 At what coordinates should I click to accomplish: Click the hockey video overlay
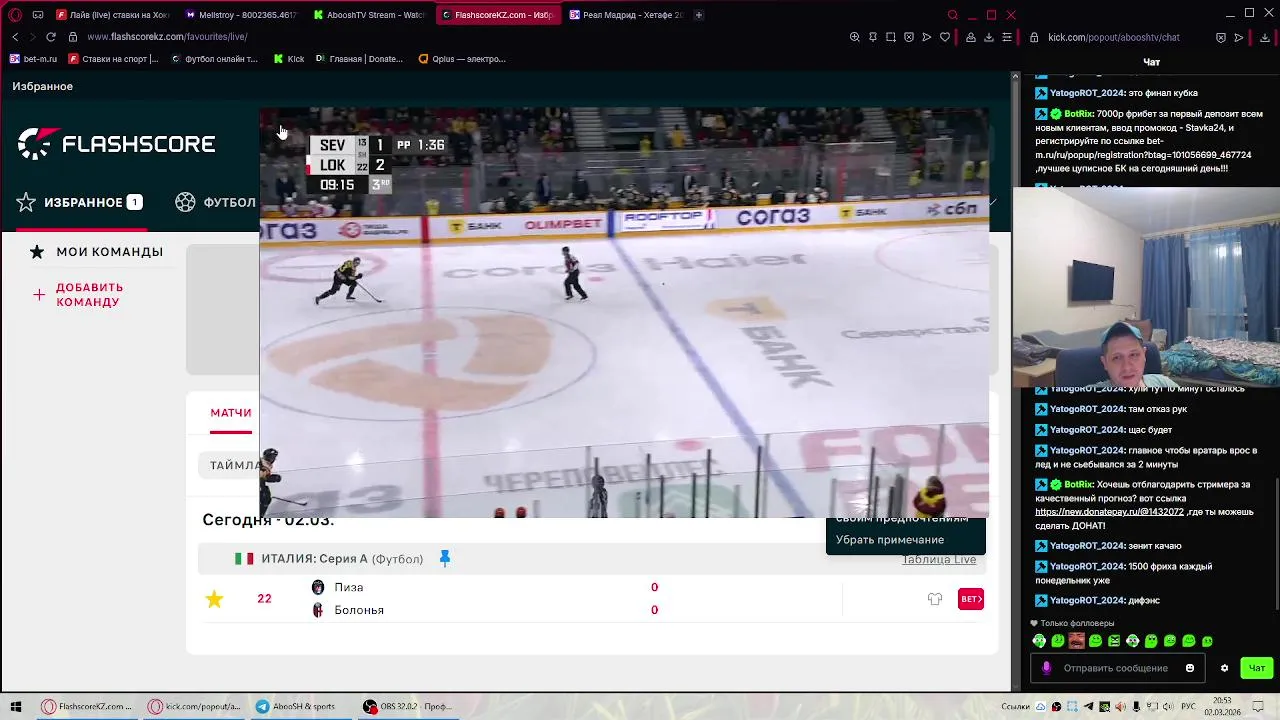(x=624, y=313)
